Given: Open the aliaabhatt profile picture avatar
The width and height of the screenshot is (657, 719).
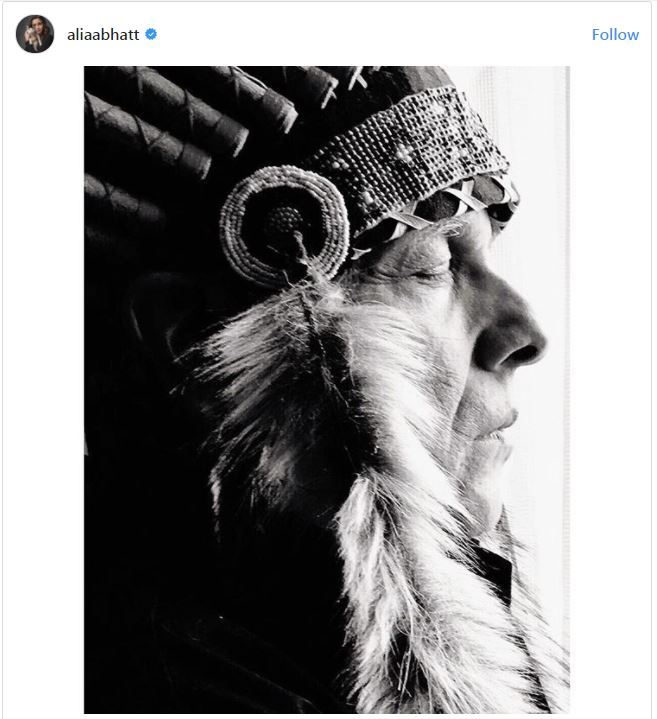Looking at the screenshot, I should click(x=35, y=34).
